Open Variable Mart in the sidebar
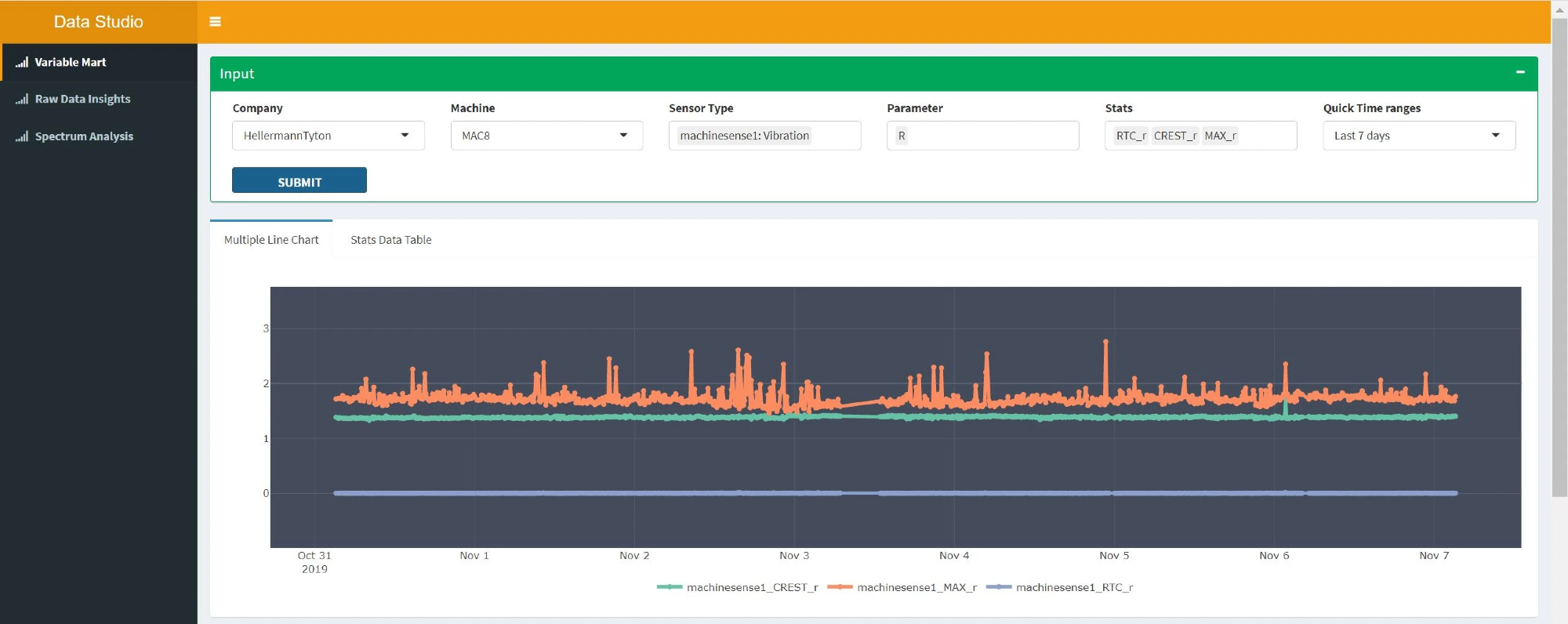The image size is (1568, 624). (x=99, y=62)
